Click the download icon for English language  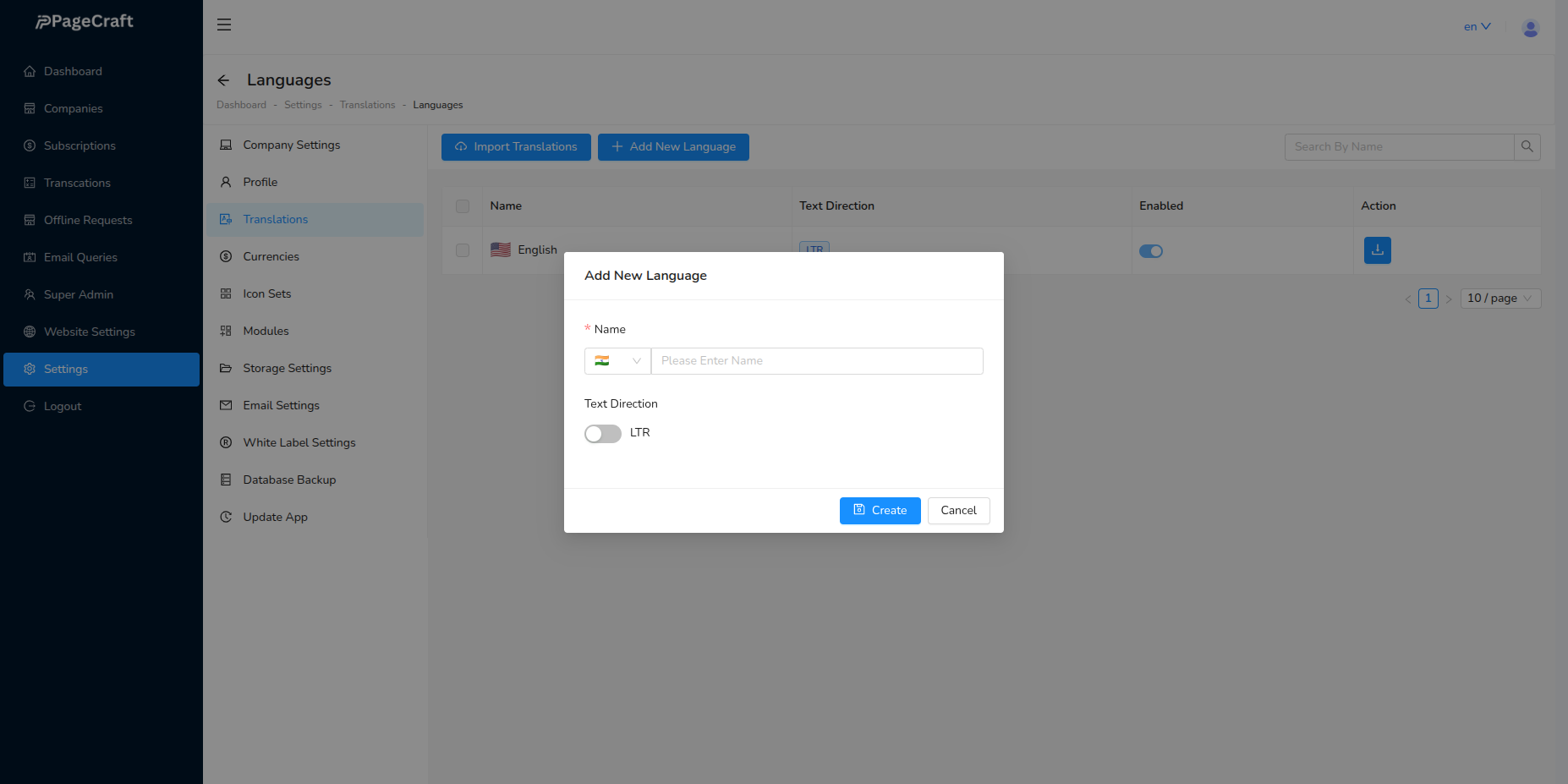pyautogui.click(x=1377, y=250)
